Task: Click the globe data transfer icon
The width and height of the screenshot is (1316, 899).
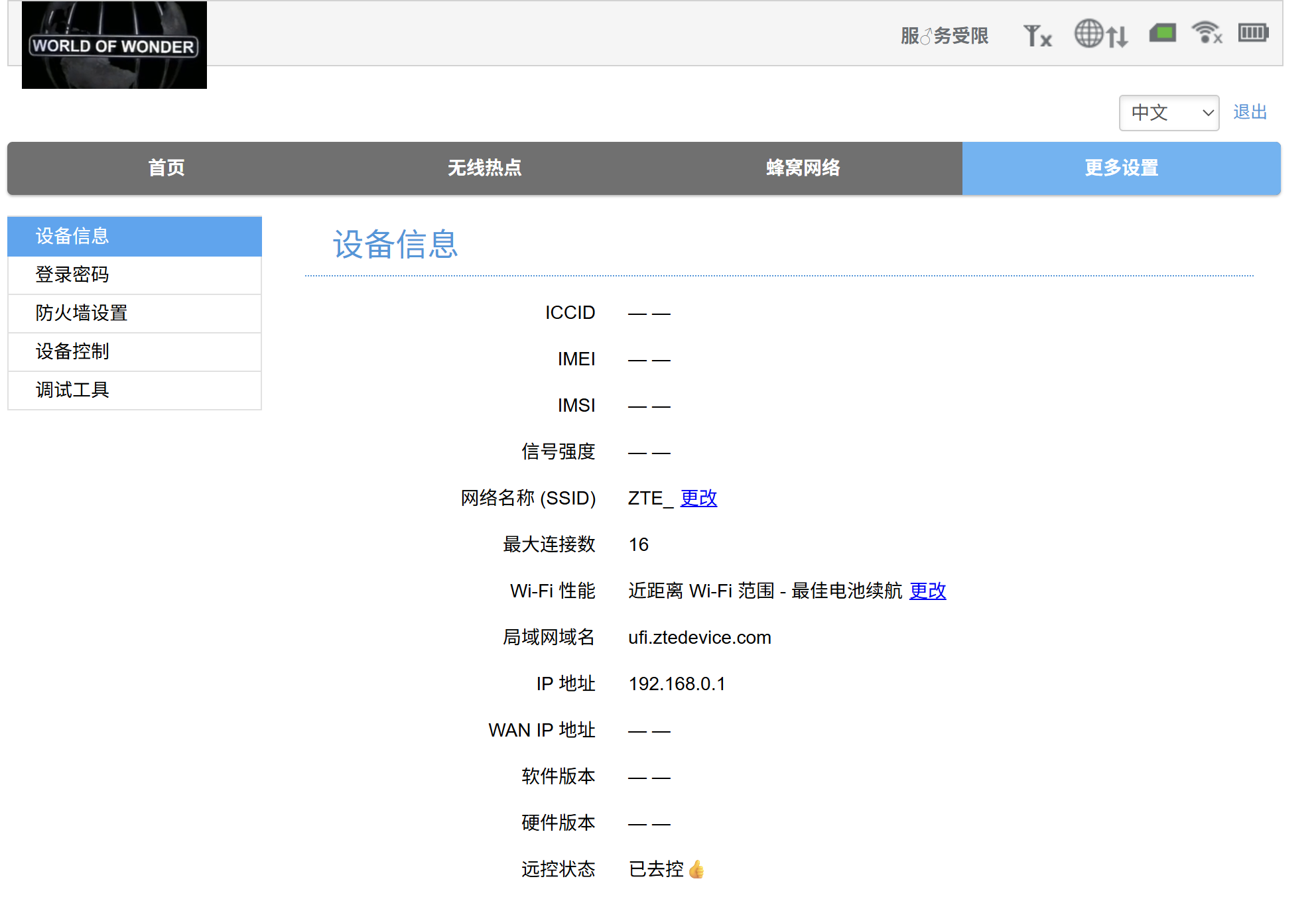Action: point(1100,34)
